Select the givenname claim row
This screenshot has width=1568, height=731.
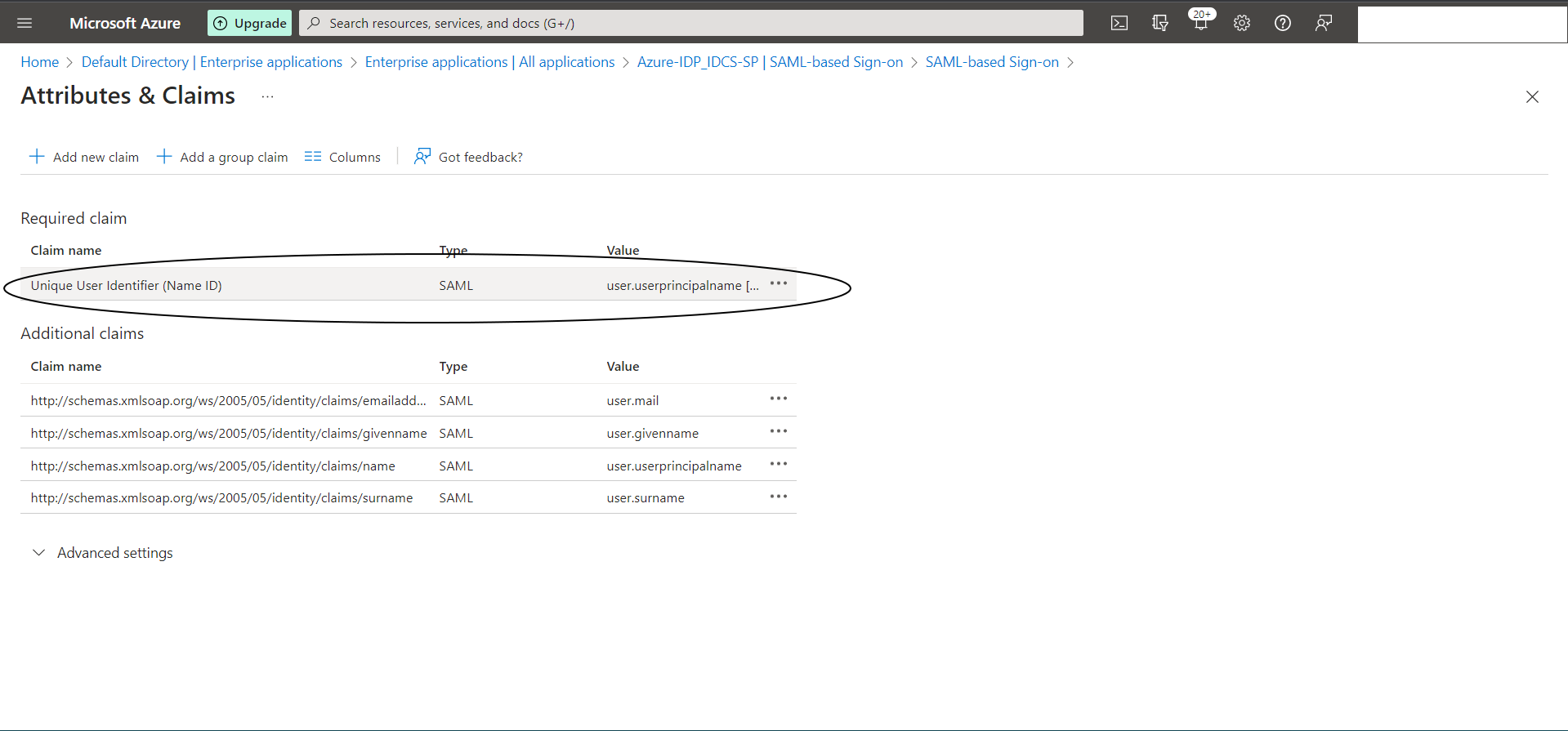tap(409, 433)
